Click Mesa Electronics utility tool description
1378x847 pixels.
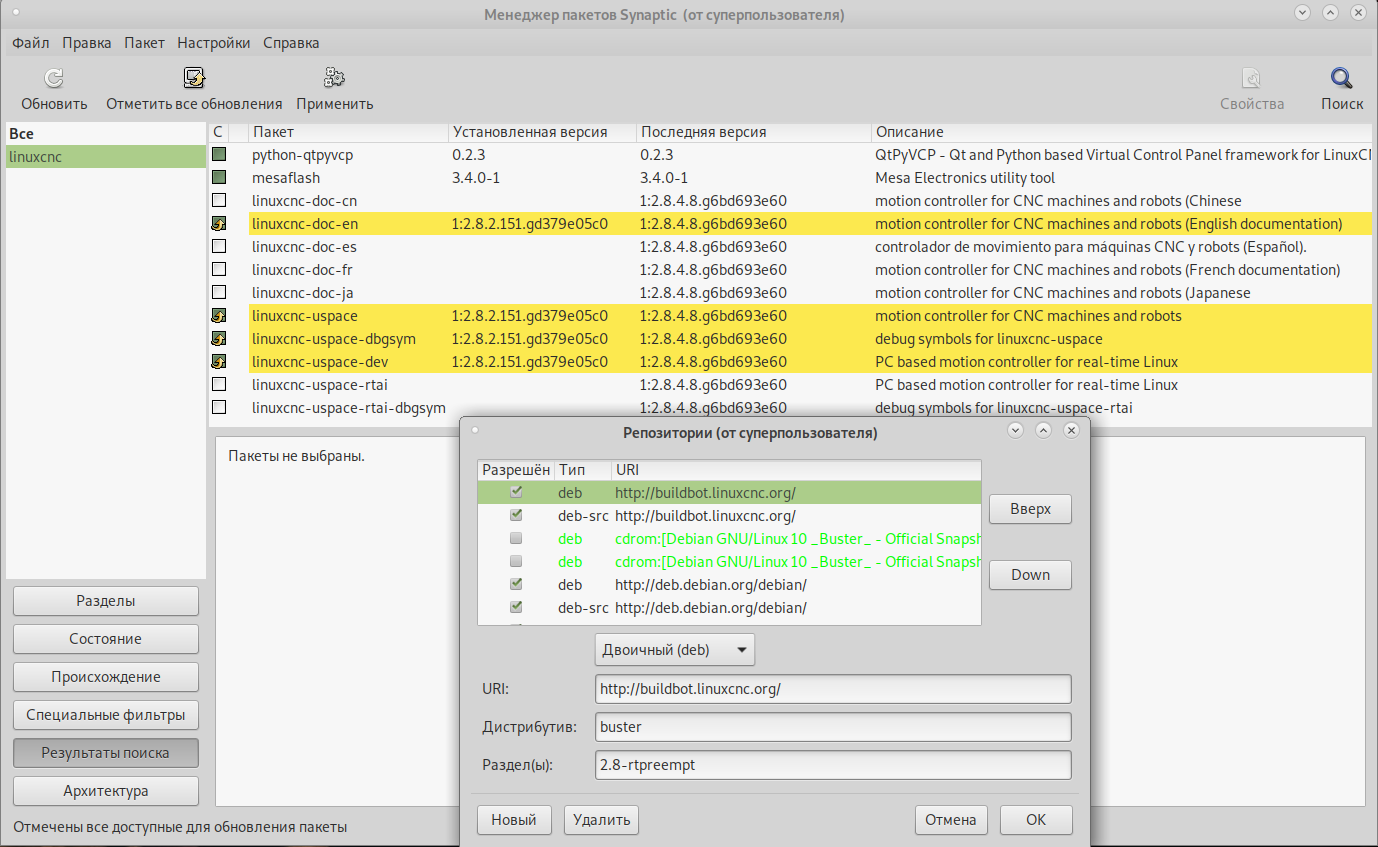tap(965, 178)
